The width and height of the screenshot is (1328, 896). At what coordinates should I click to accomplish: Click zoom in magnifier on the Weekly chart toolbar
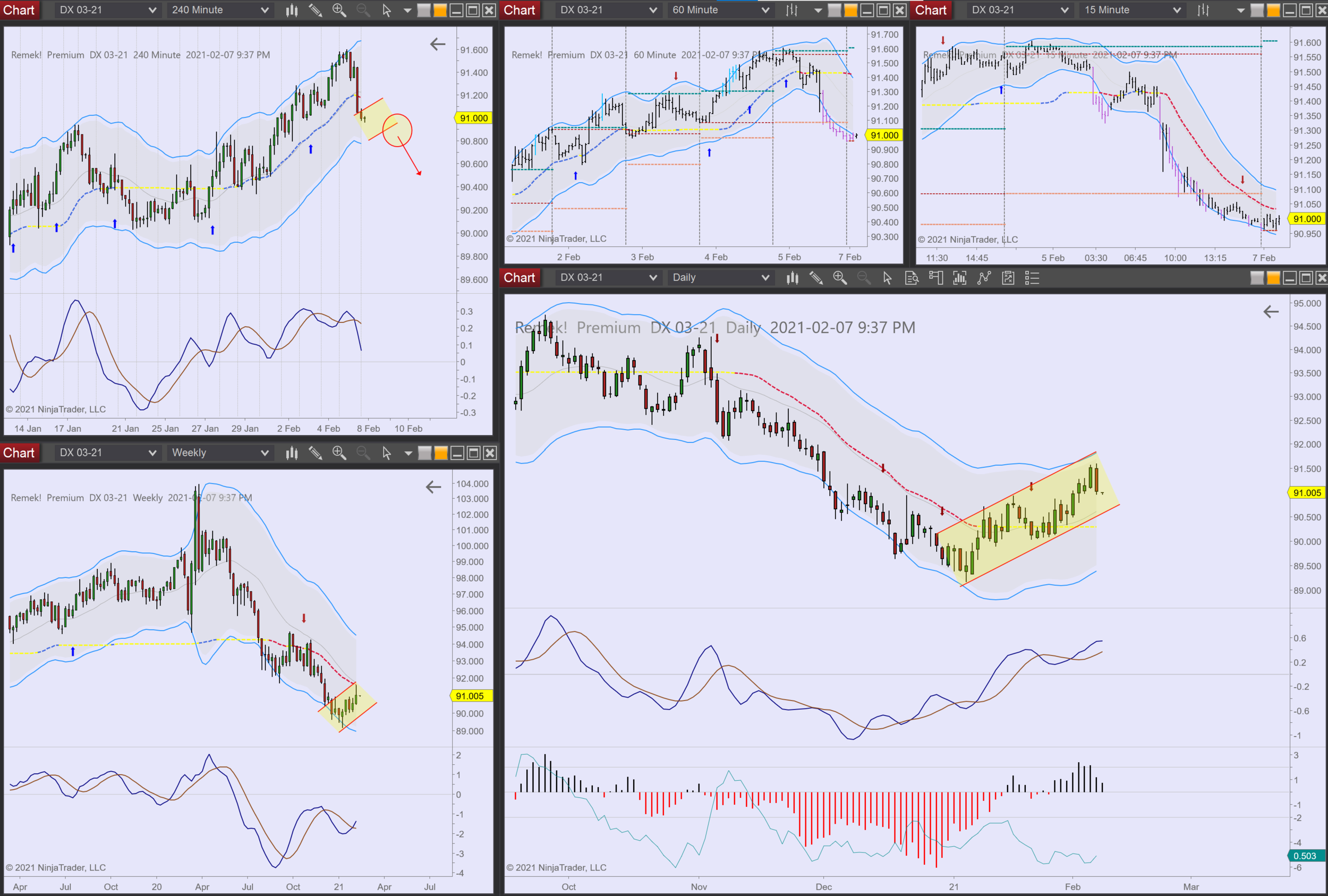coord(339,453)
